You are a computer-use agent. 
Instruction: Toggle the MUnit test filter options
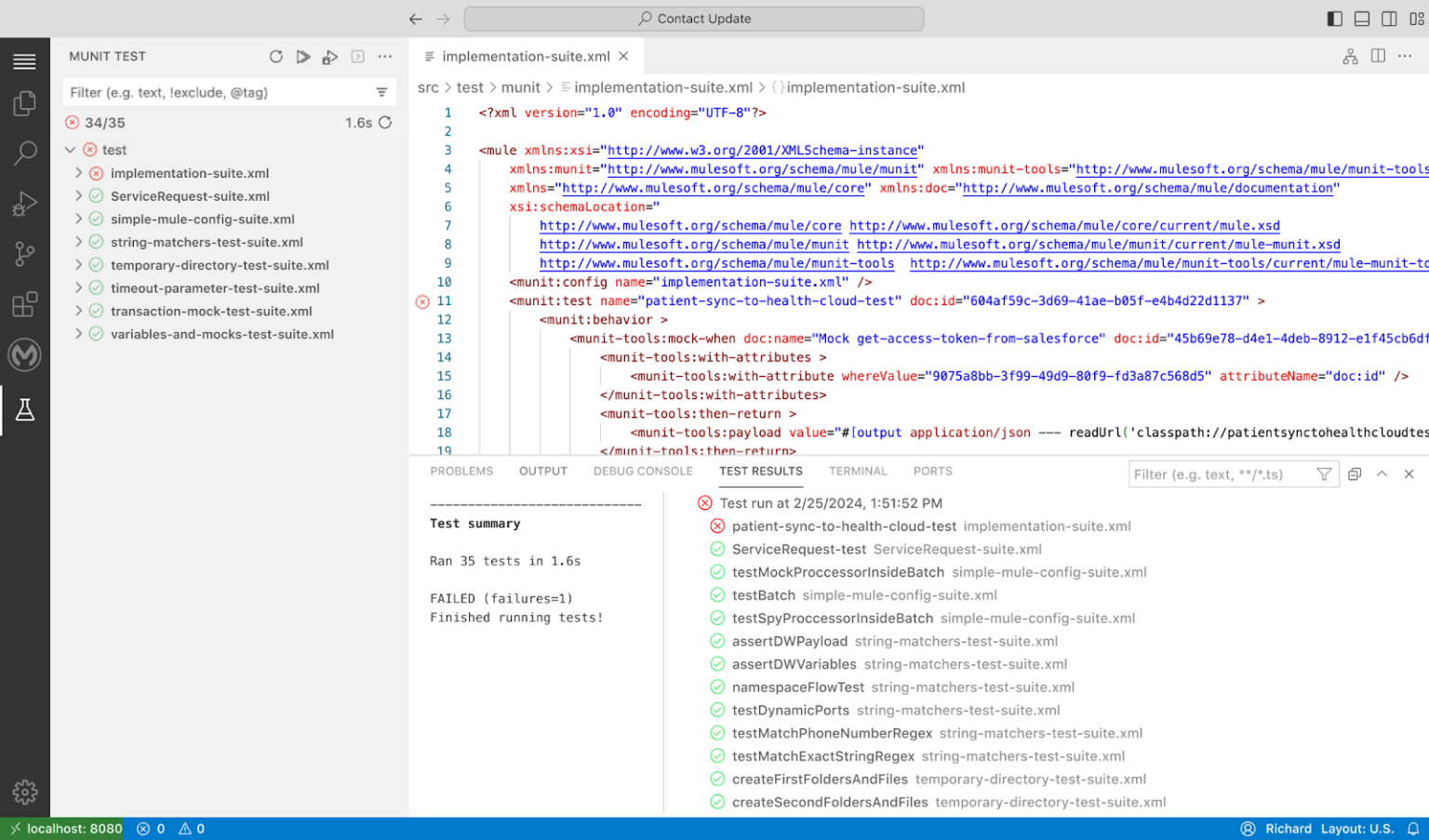tap(382, 92)
